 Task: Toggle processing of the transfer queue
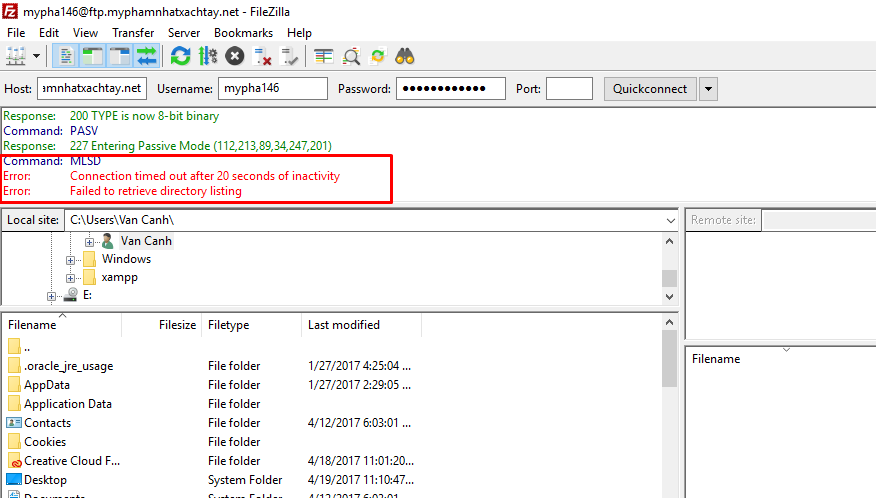(x=208, y=56)
